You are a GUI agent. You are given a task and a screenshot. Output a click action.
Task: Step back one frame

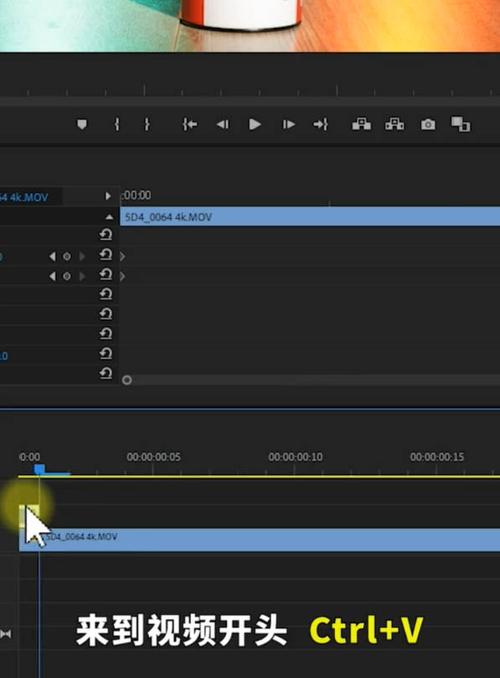coord(222,125)
